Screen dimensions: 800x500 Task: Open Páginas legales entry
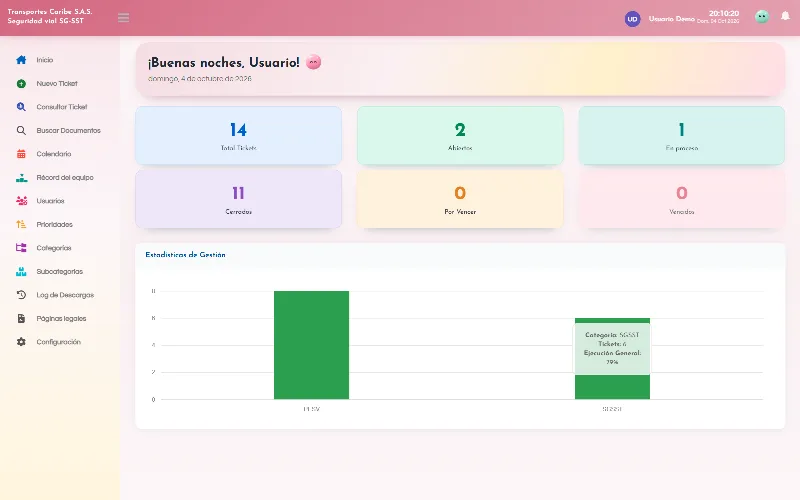(x=60, y=318)
